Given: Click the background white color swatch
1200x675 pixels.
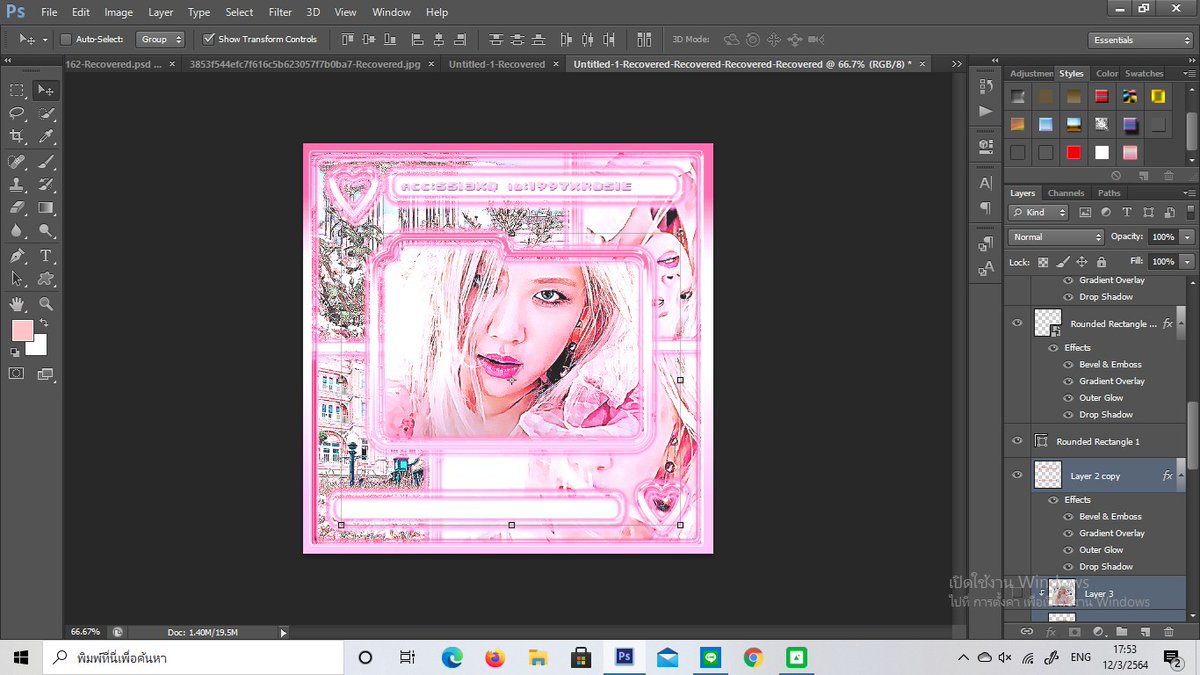Looking at the screenshot, I should [40, 347].
